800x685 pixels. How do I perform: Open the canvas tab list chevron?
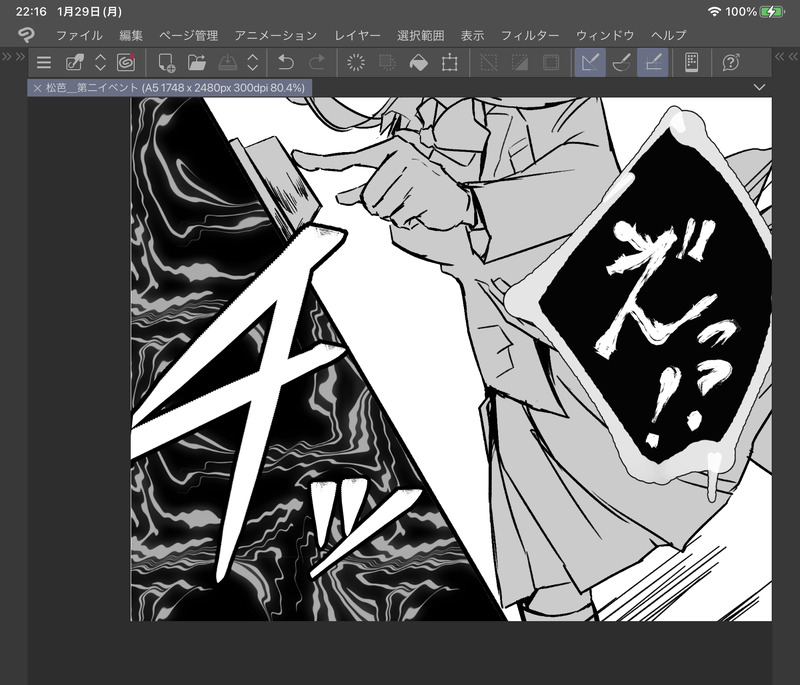[x=759, y=87]
